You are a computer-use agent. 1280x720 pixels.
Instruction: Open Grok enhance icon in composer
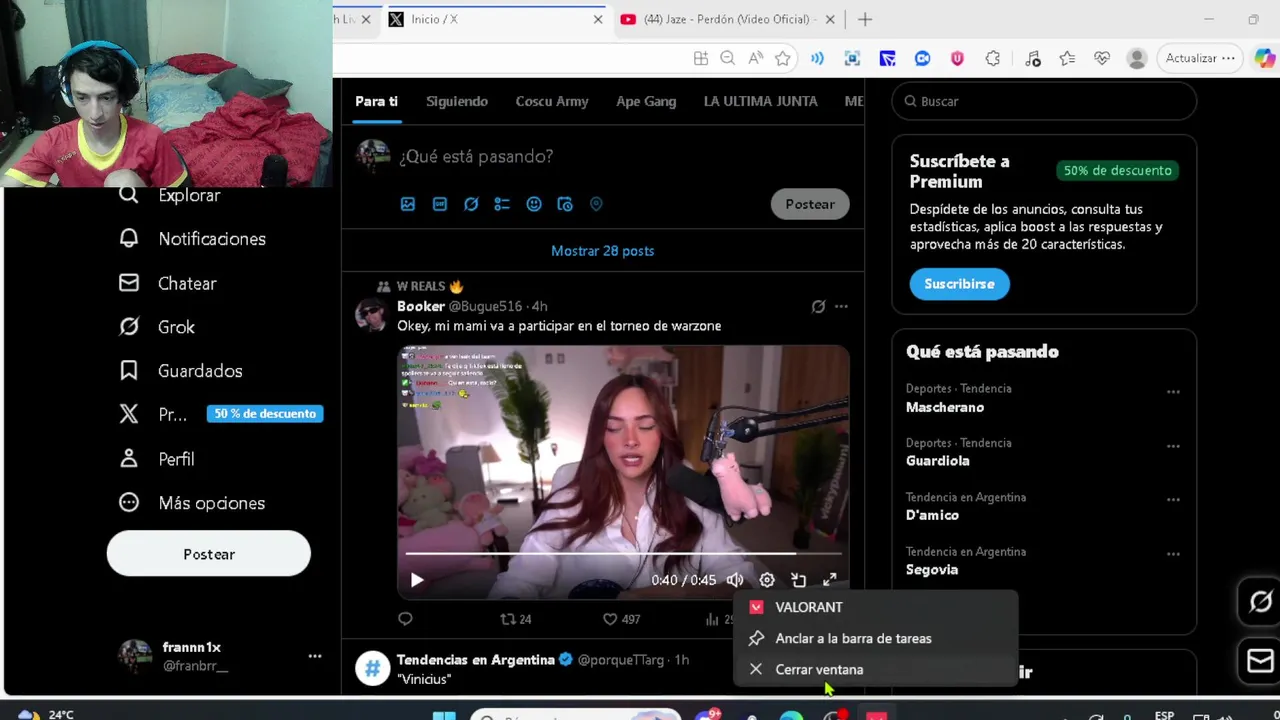(x=471, y=204)
